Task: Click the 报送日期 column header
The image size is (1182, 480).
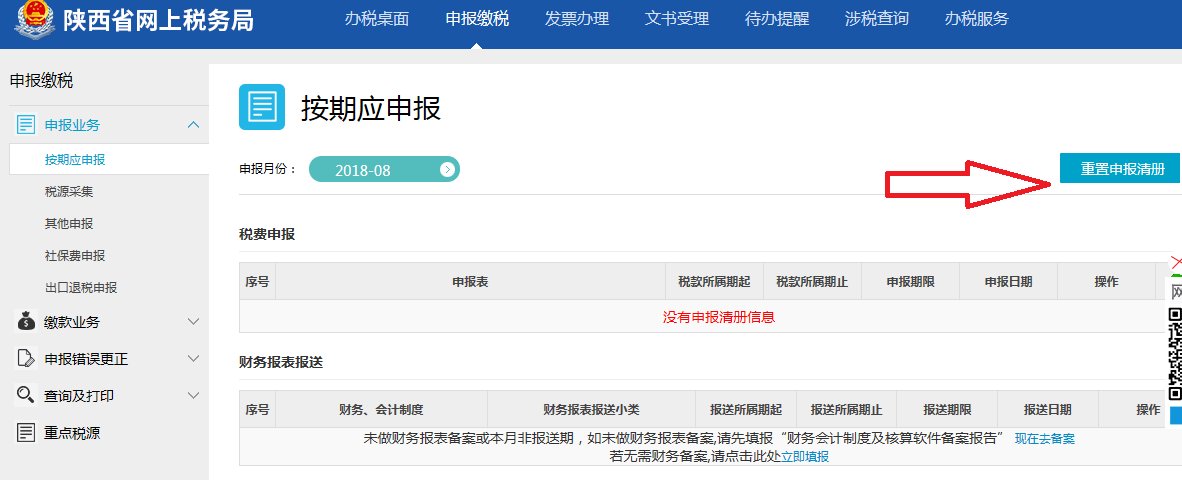Action: (1048, 410)
